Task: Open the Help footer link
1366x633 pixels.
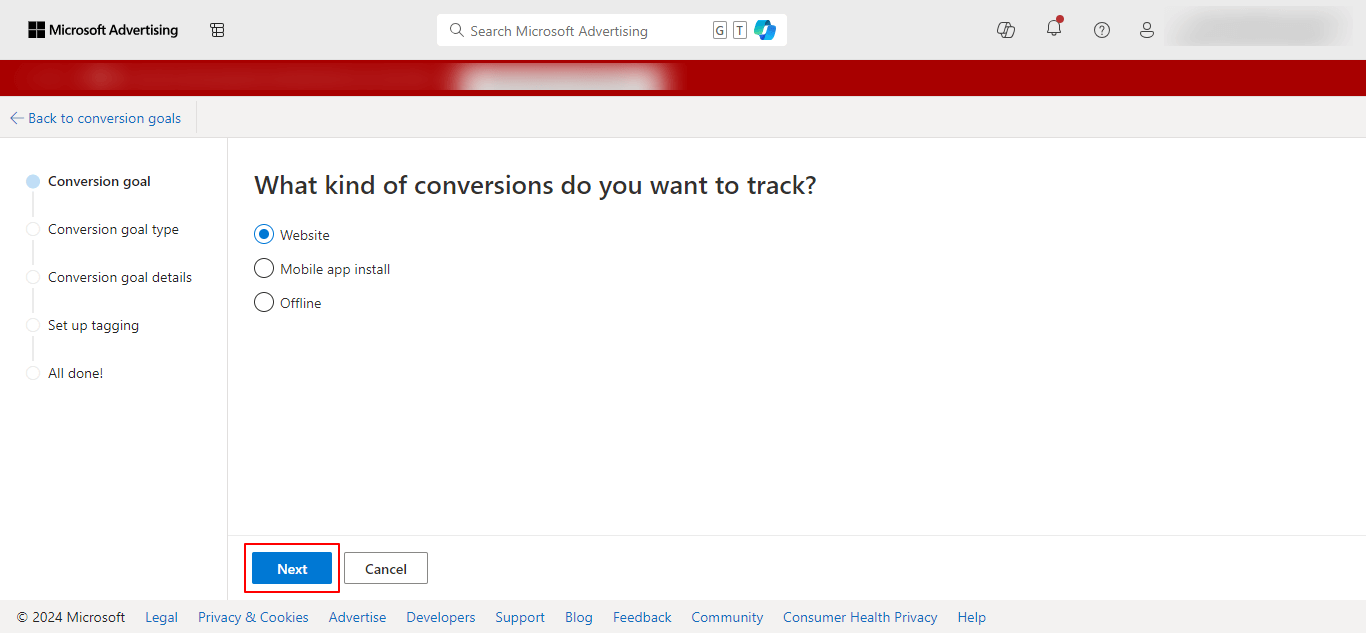Action: click(x=971, y=617)
